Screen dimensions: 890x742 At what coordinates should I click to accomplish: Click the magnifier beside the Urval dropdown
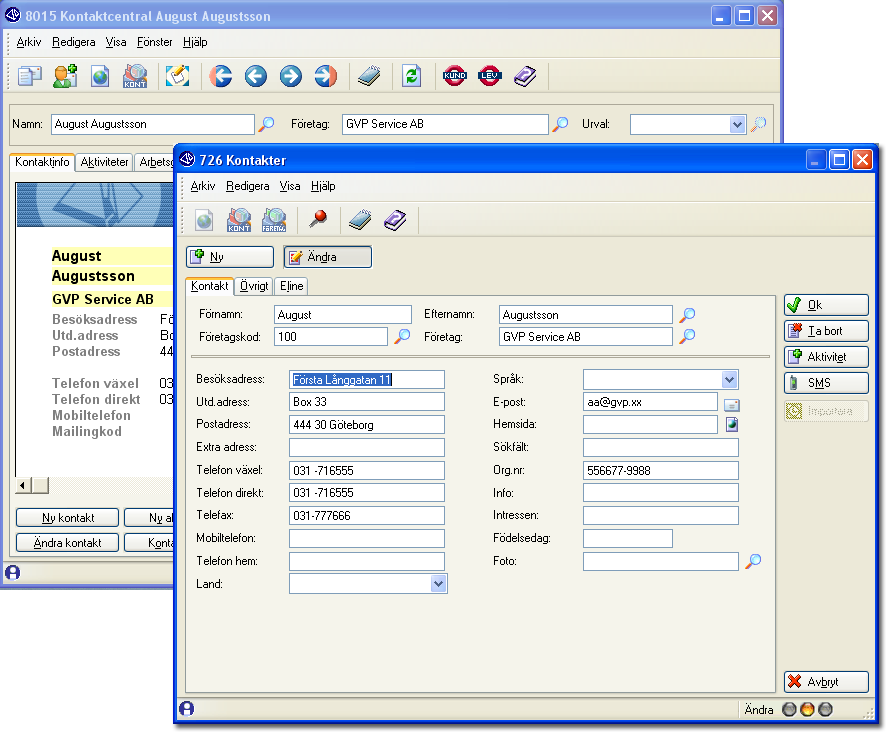point(758,124)
